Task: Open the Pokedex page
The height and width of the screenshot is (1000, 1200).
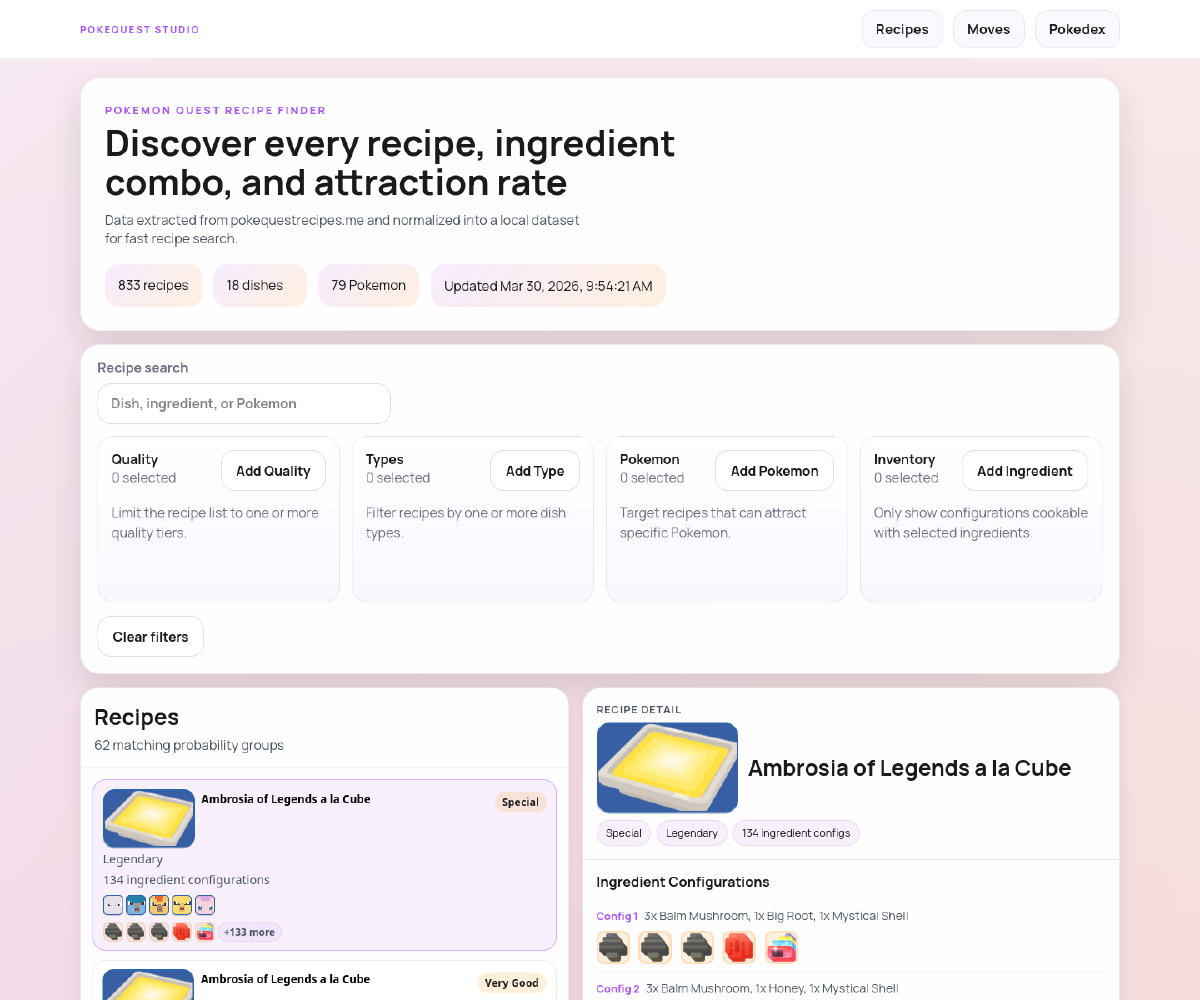Action: [1077, 29]
